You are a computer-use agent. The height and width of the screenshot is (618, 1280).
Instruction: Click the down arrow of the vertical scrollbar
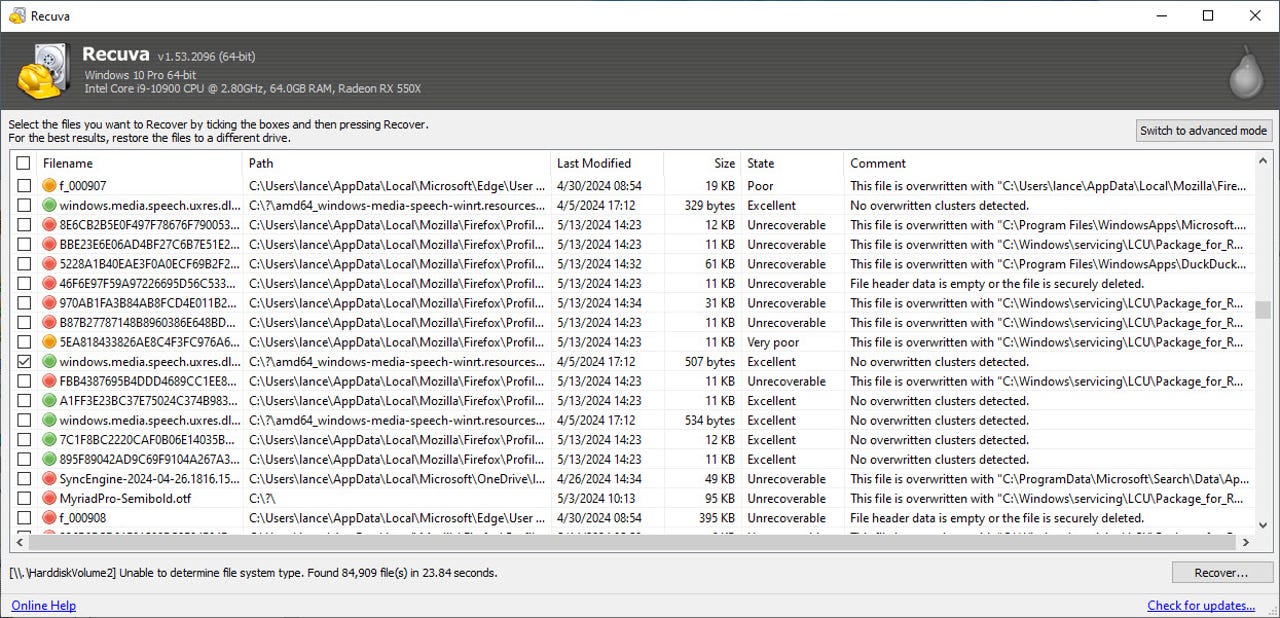(1264, 525)
